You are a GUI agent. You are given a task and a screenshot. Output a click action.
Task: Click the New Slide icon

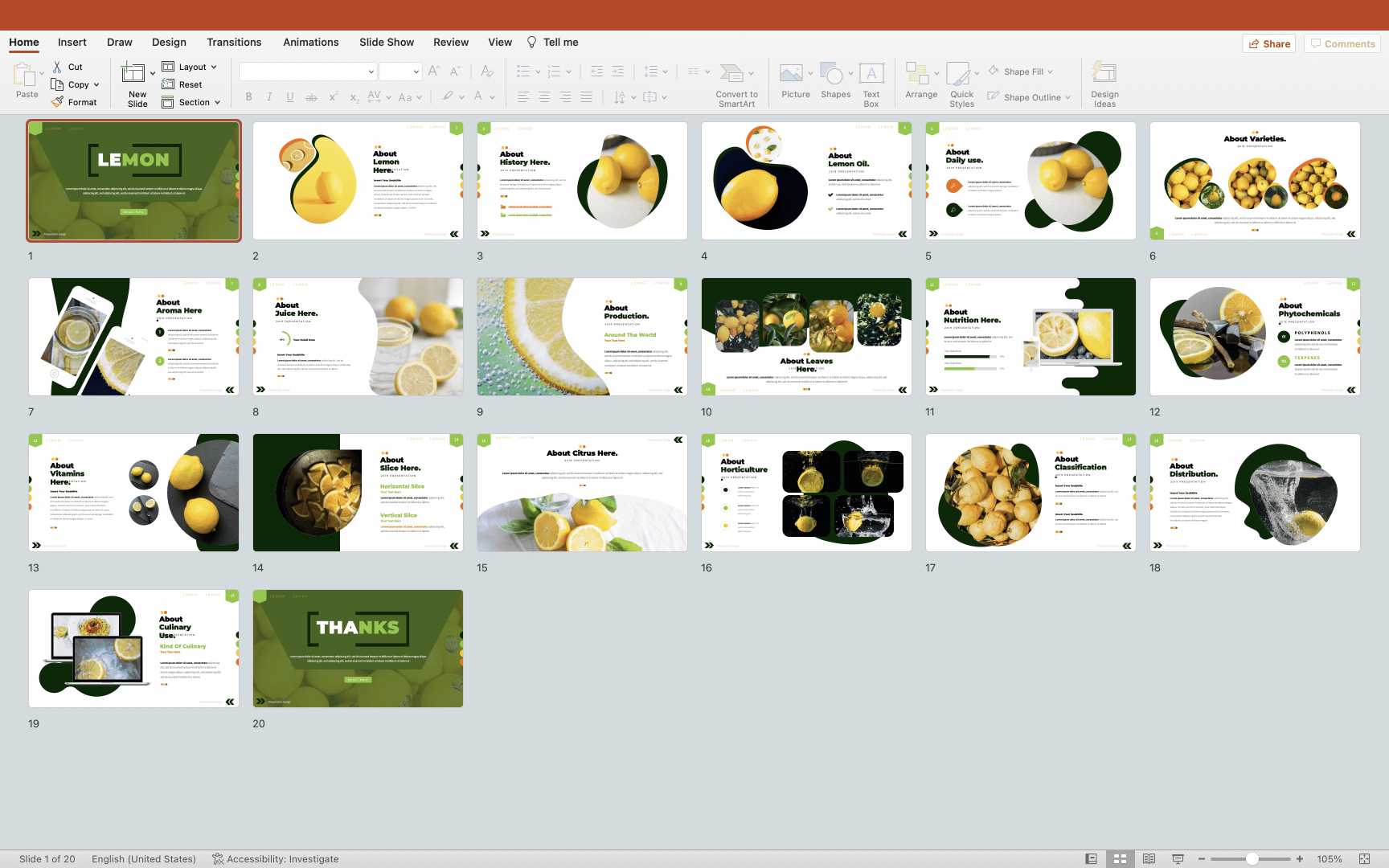pyautogui.click(x=133, y=74)
